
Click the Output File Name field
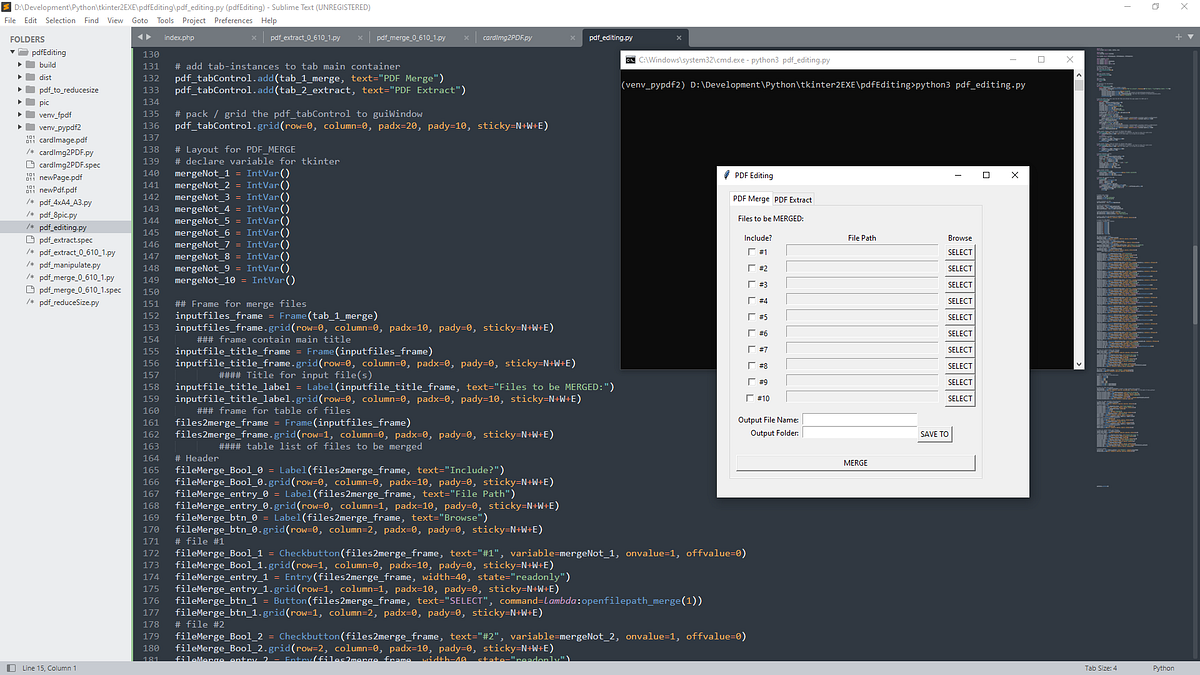point(860,420)
